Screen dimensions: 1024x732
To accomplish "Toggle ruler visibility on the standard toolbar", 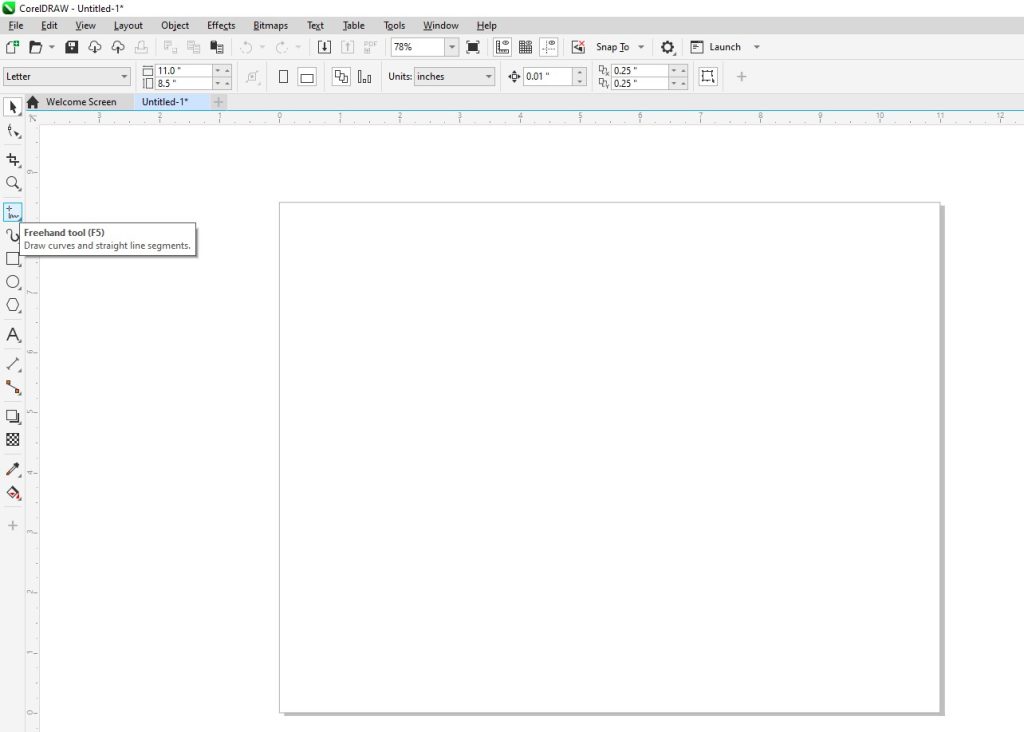I will pyautogui.click(x=500, y=46).
